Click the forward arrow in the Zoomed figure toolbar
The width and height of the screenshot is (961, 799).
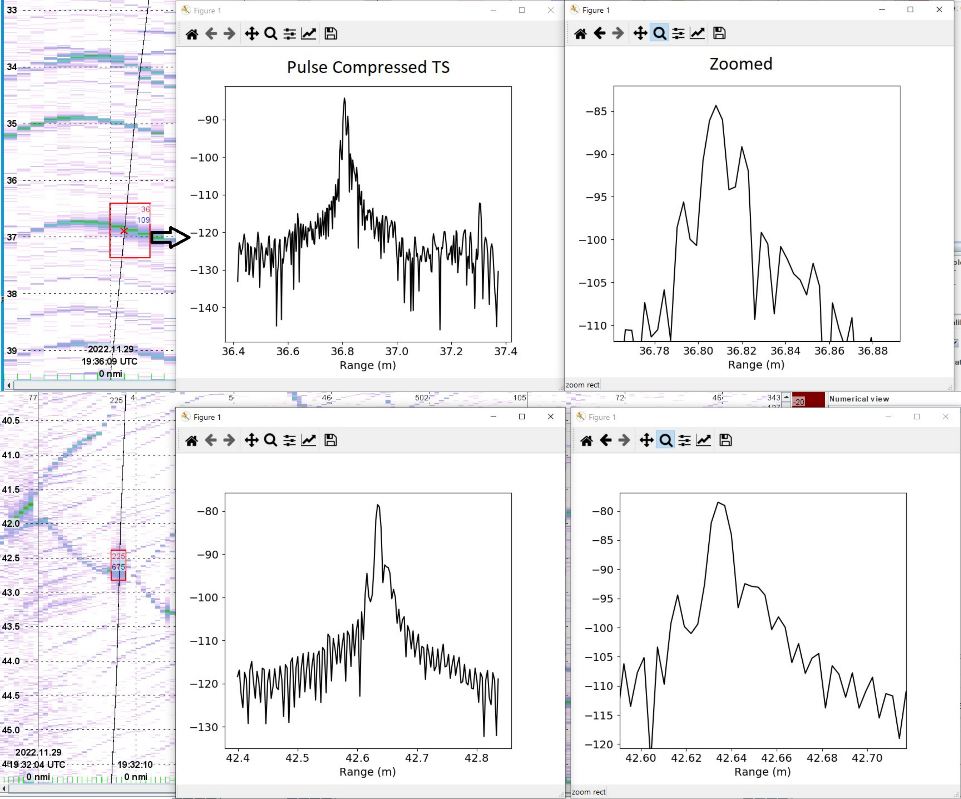[x=619, y=33]
